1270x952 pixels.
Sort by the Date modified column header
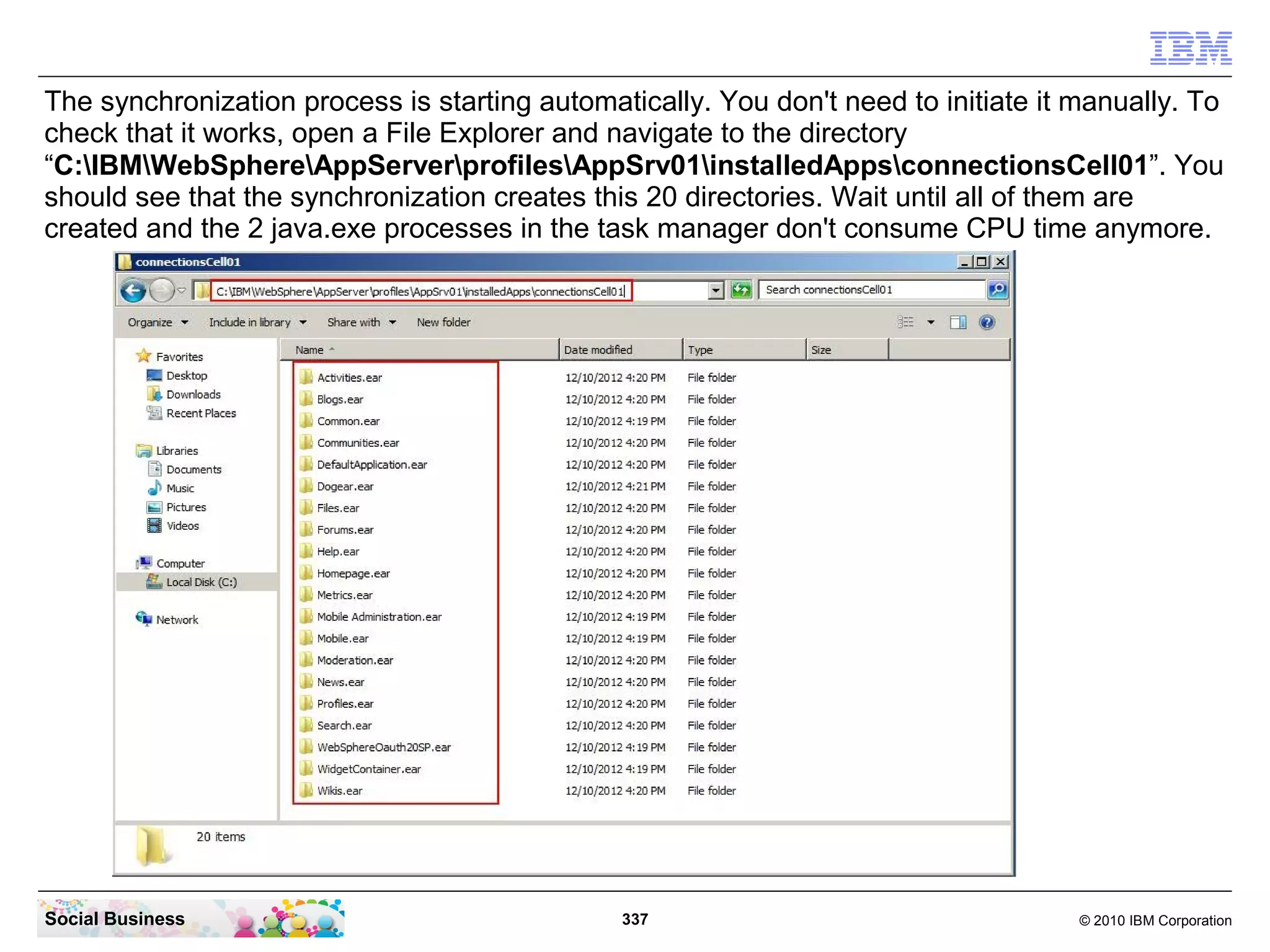click(x=621, y=350)
